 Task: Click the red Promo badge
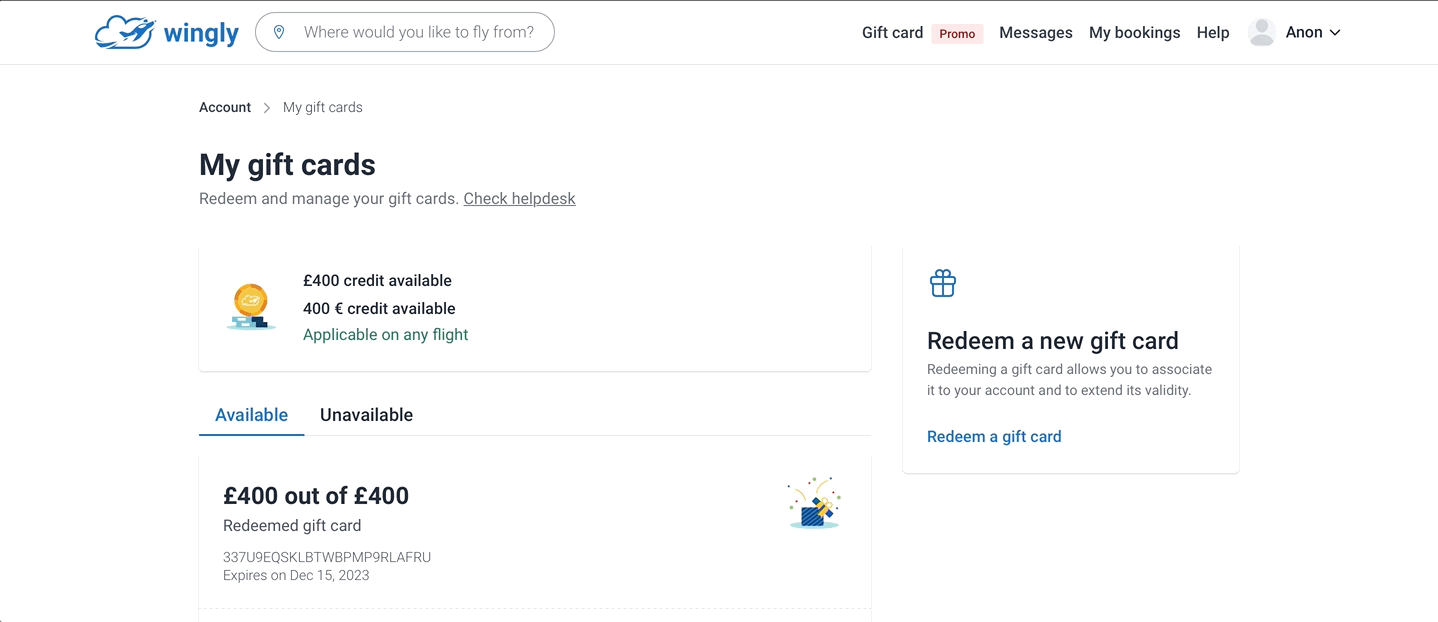[x=957, y=33]
